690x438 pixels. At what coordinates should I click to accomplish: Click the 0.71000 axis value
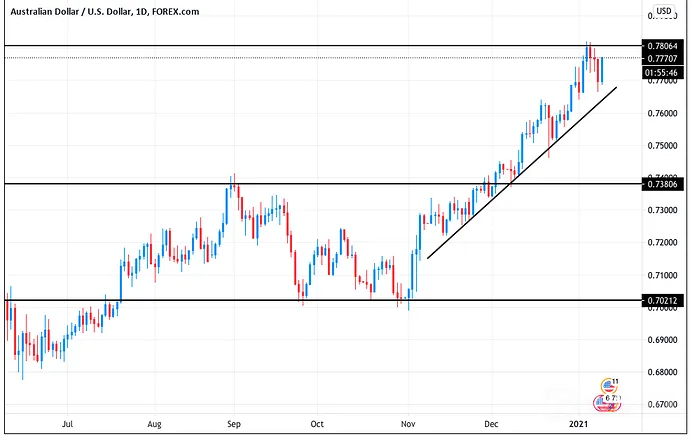[662, 276]
